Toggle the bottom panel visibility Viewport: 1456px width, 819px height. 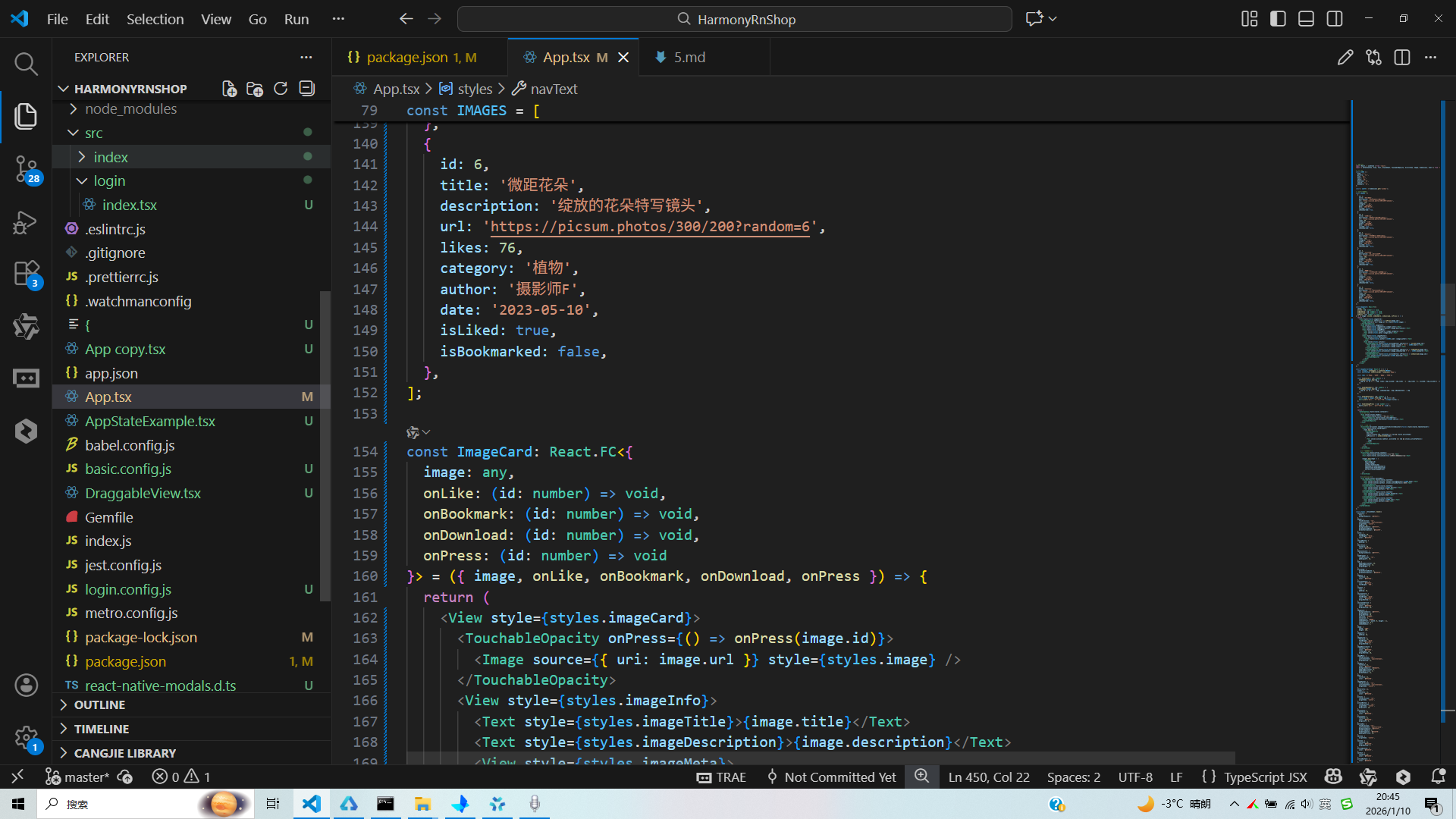coord(1306,19)
